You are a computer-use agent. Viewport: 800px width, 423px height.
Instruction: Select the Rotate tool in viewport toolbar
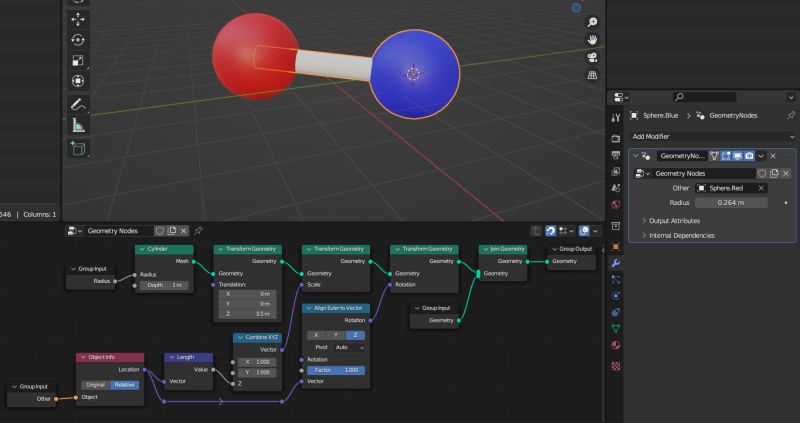pos(78,40)
